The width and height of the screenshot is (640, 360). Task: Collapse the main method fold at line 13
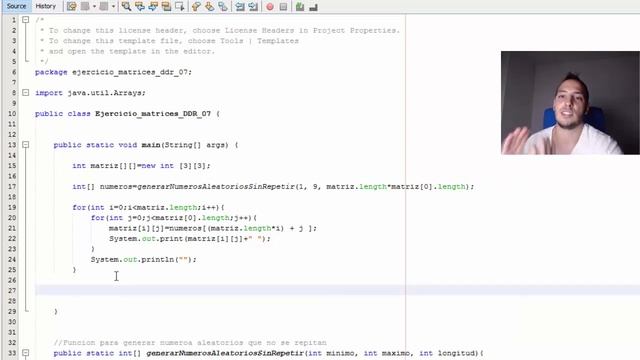25,144
